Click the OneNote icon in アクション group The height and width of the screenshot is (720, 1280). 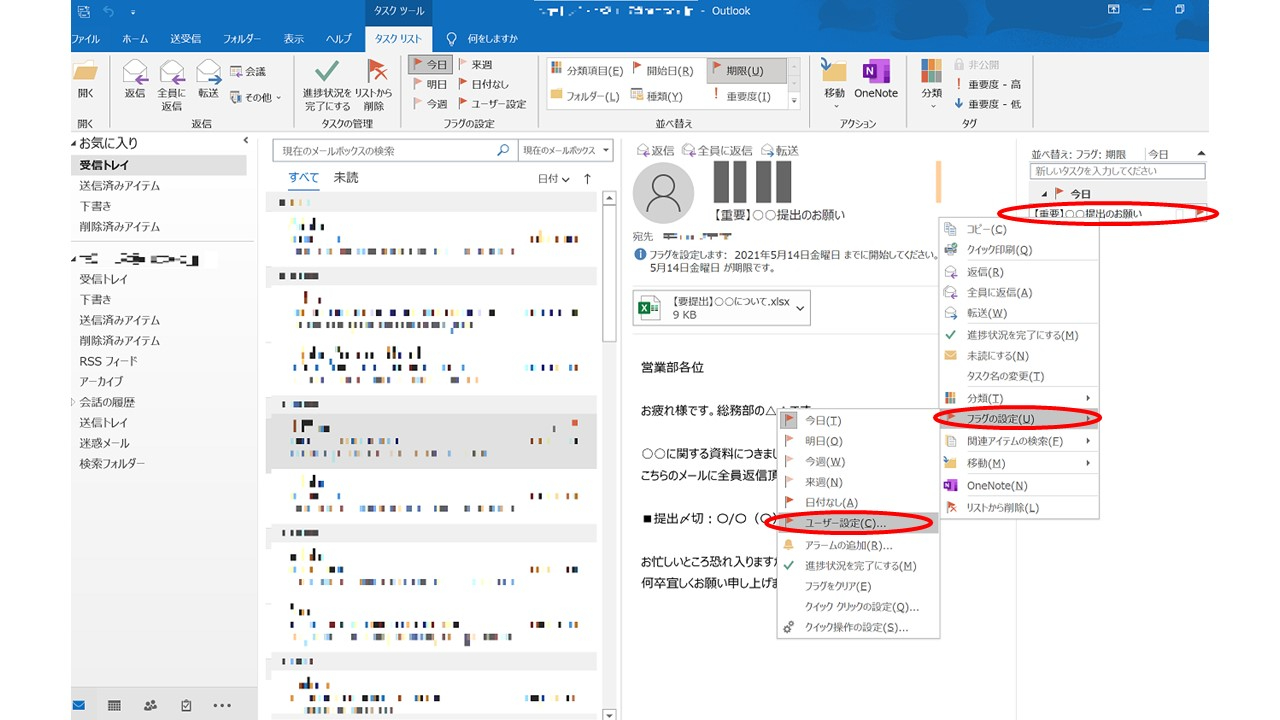875,73
